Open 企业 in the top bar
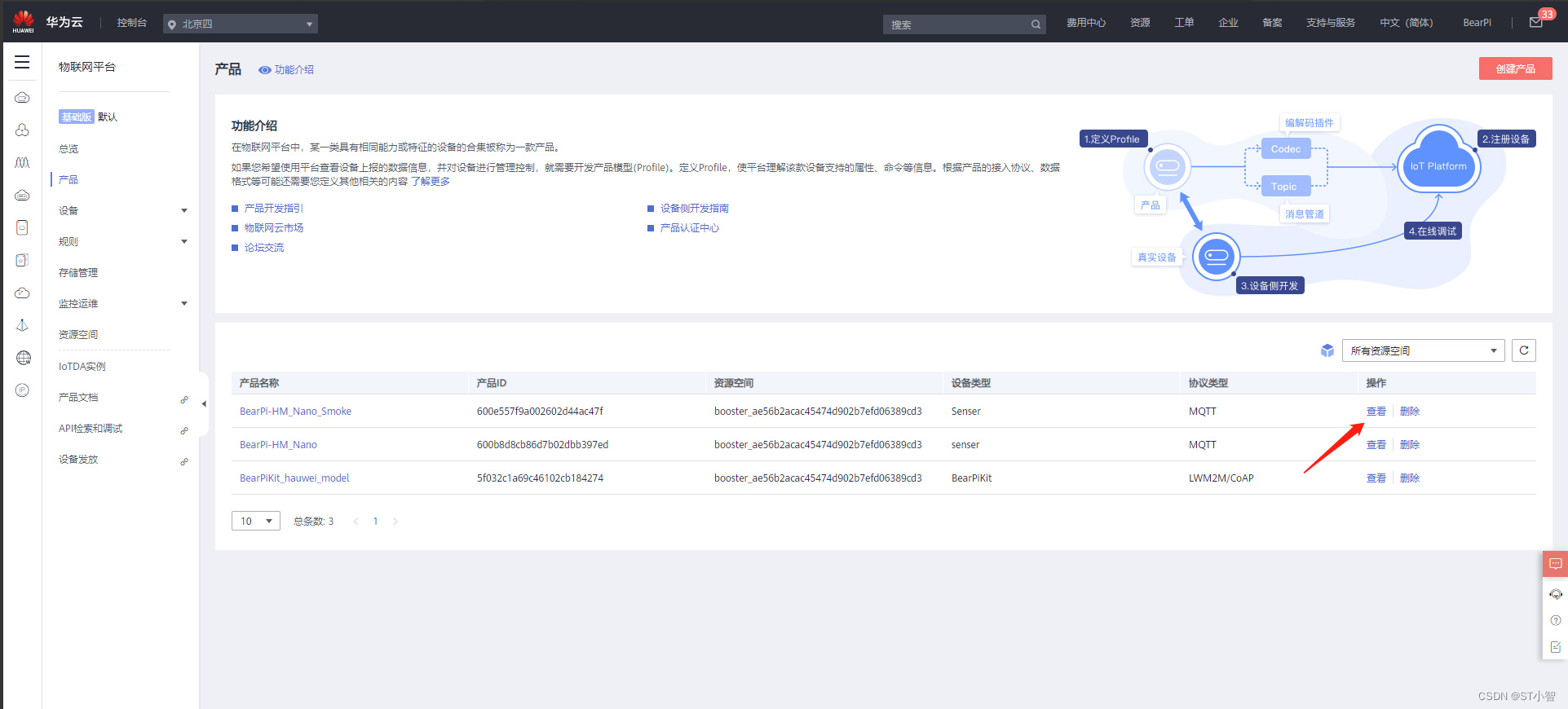 pyautogui.click(x=1228, y=23)
